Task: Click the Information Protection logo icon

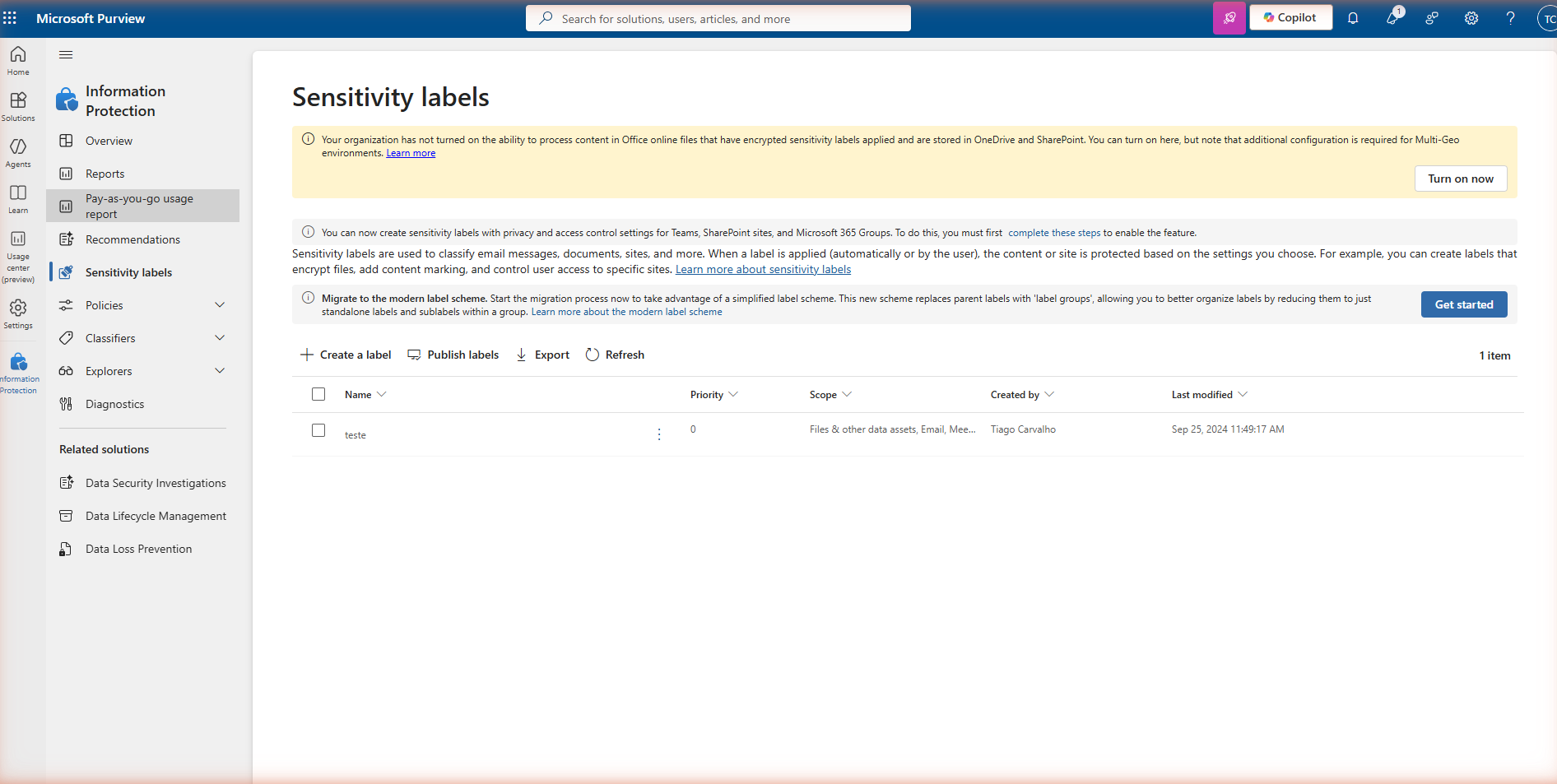Action: pos(66,100)
